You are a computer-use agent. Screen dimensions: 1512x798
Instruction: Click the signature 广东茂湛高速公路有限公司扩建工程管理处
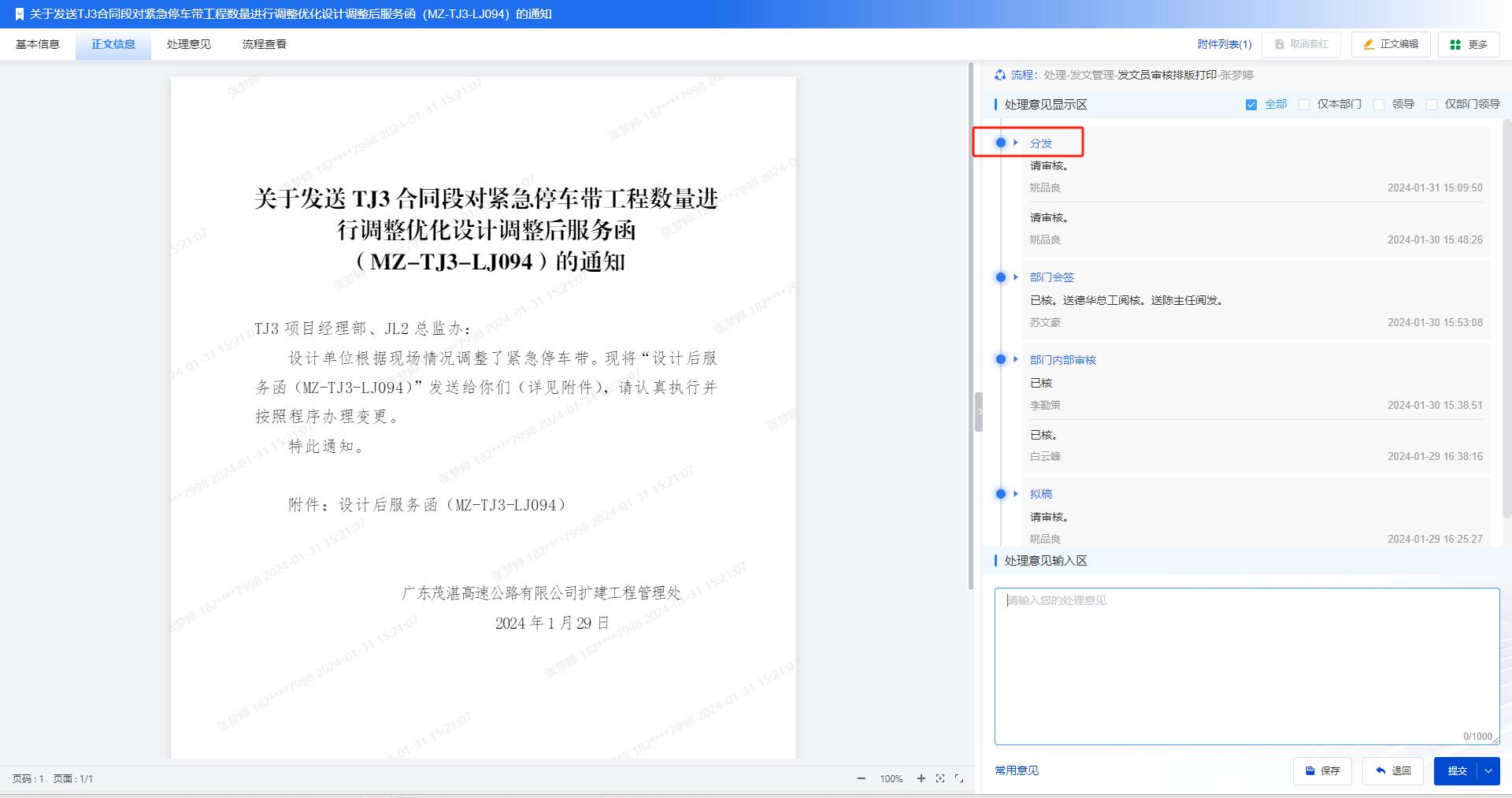[542, 593]
